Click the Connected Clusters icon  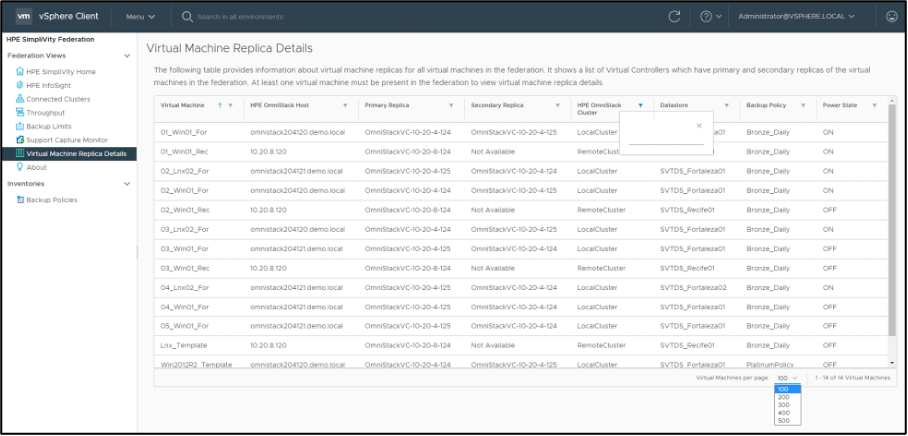click(x=20, y=99)
